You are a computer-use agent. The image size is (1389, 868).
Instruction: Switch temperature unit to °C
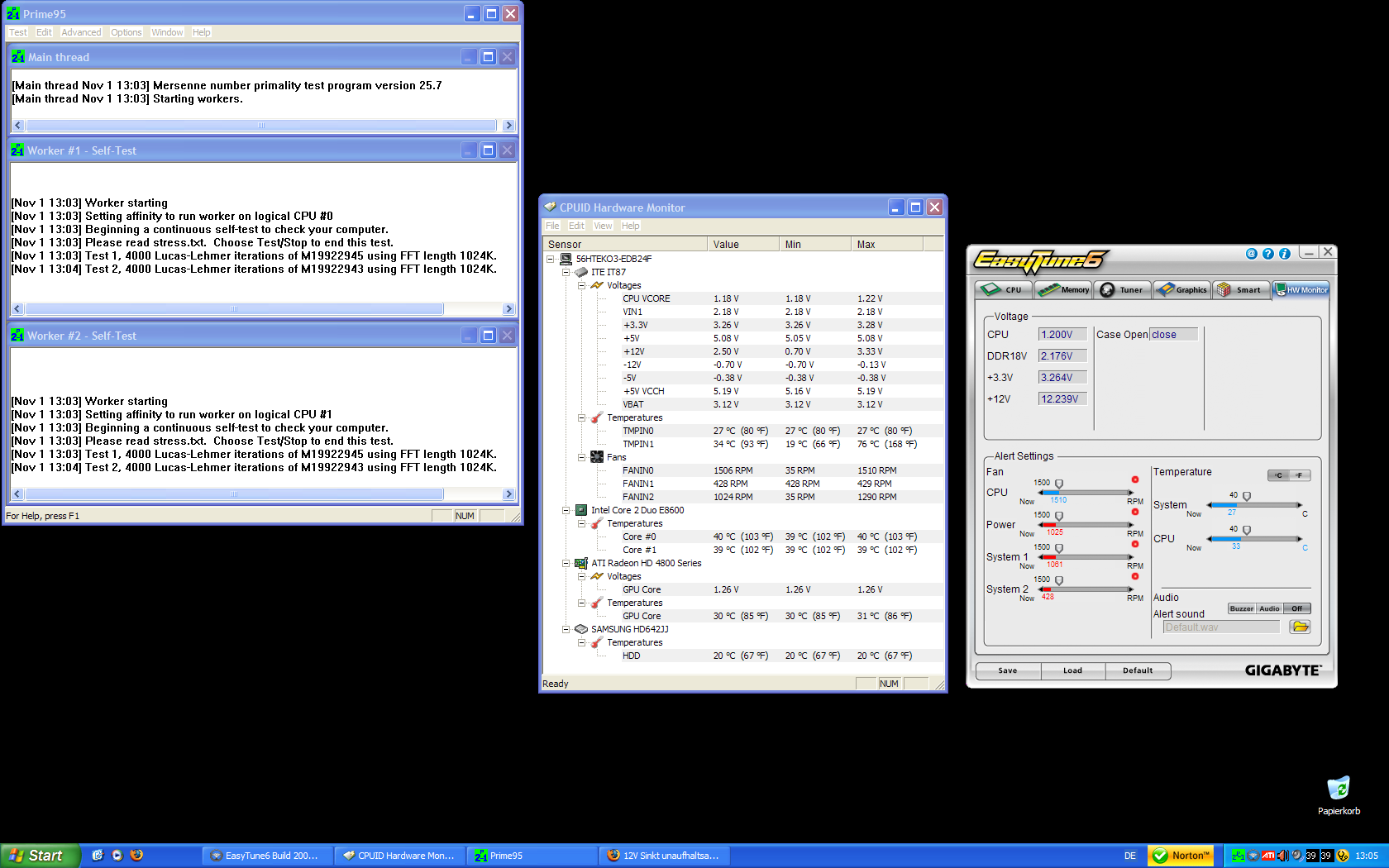(1278, 475)
